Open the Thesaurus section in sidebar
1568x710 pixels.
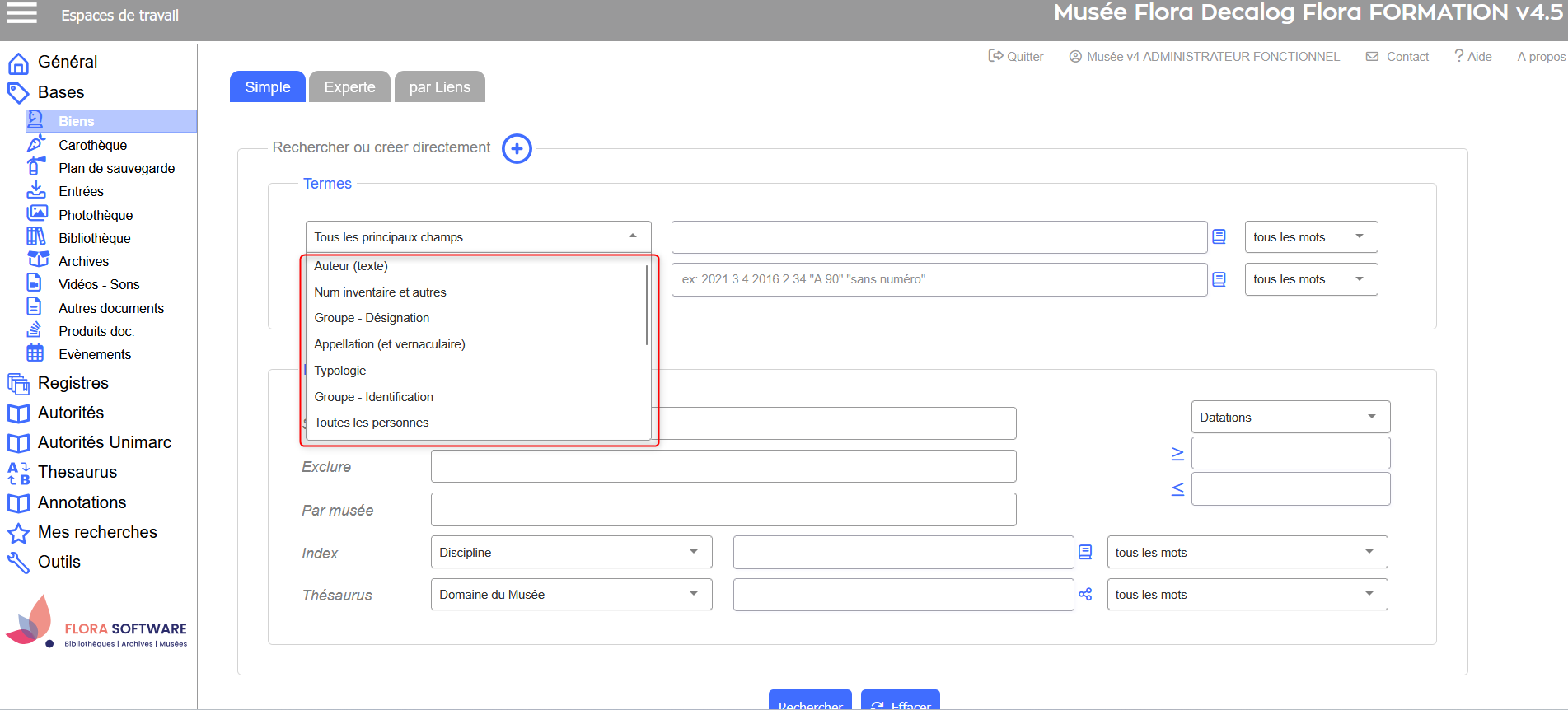coord(77,472)
